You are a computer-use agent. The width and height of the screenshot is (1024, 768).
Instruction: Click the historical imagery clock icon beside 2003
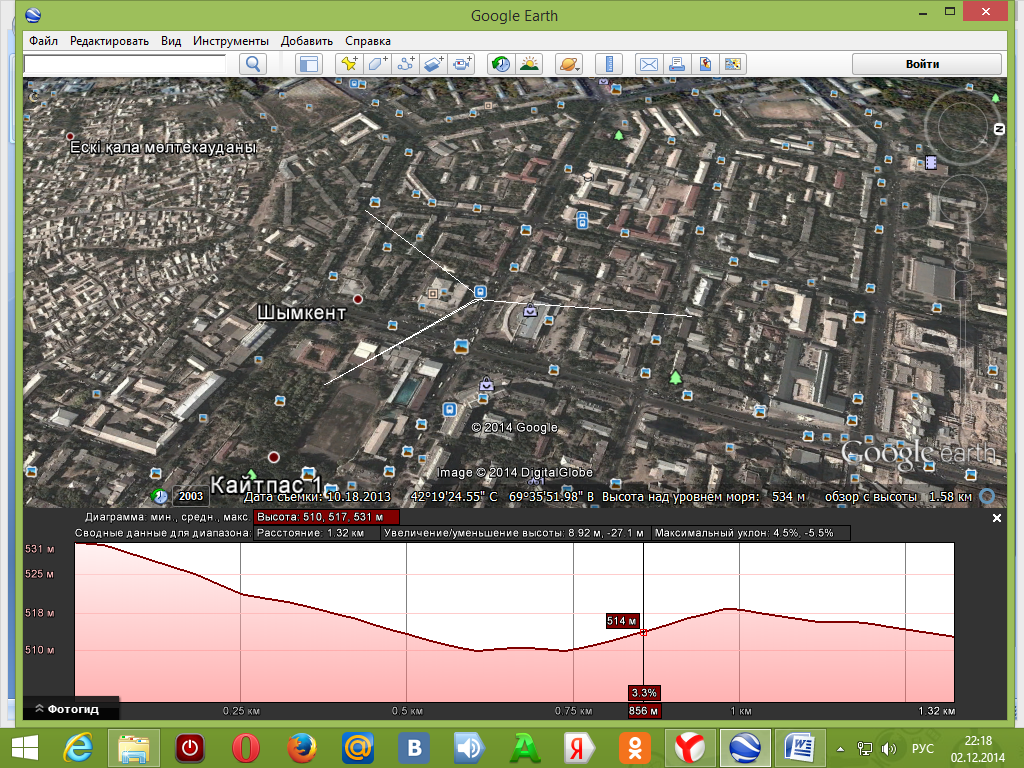pos(159,496)
